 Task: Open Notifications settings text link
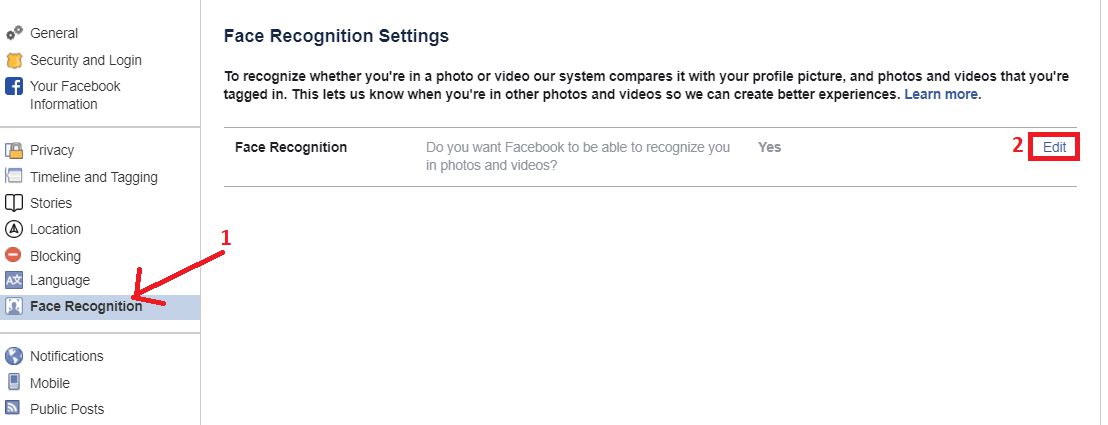point(66,356)
